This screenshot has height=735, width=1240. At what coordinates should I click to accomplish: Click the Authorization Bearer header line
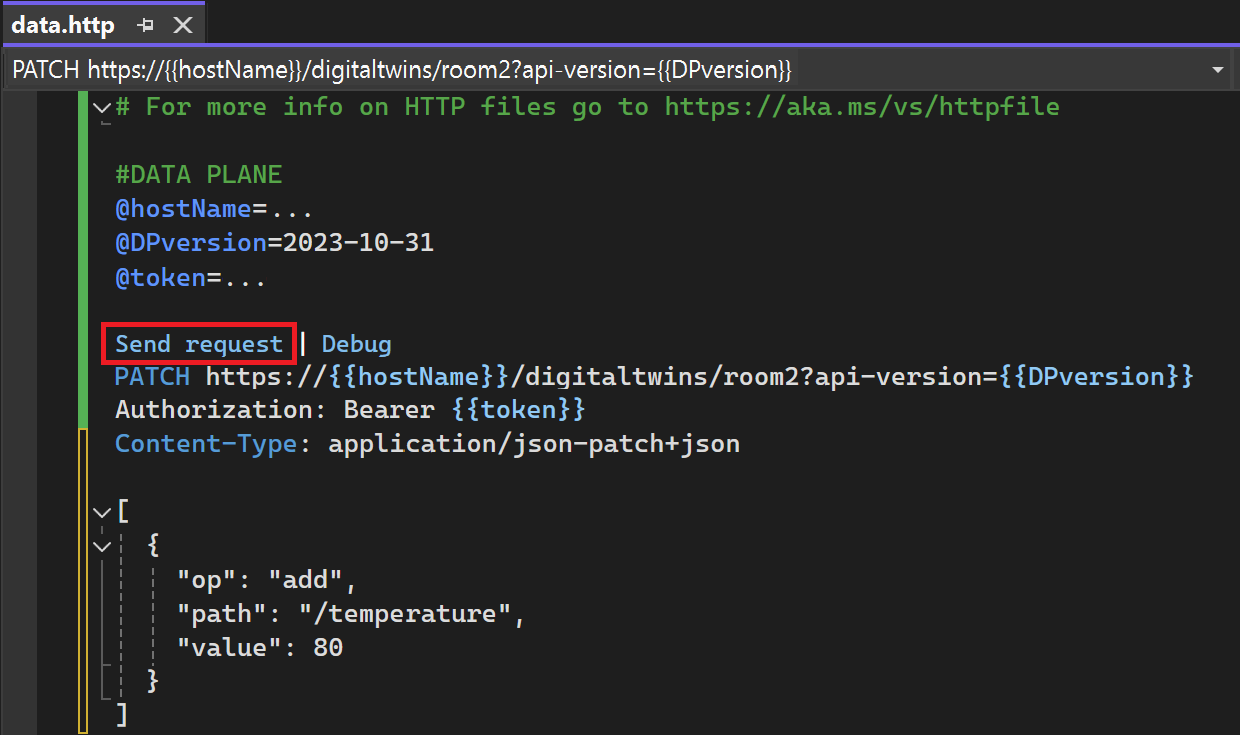point(350,409)
